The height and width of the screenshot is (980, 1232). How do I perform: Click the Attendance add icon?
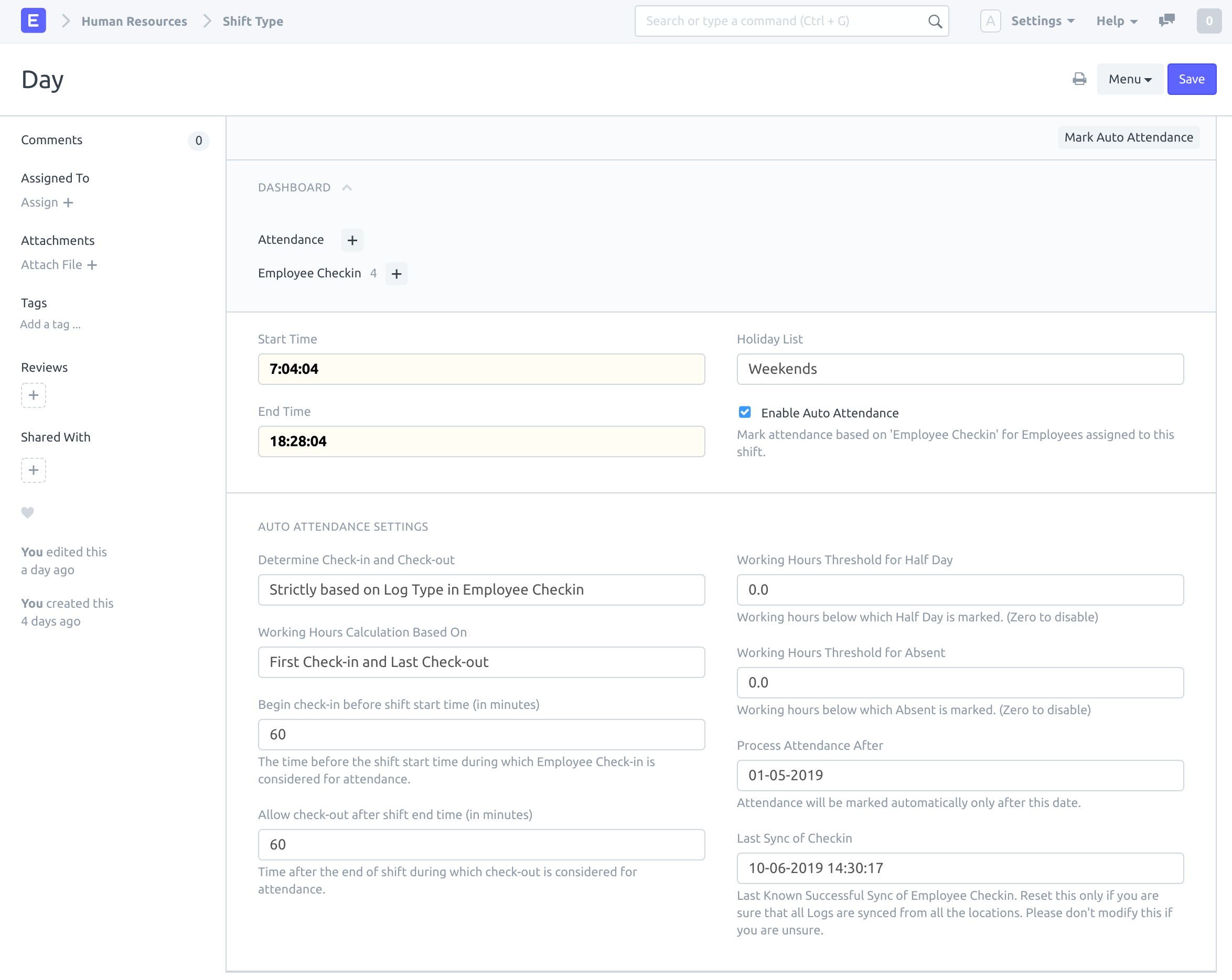[353, 239]
